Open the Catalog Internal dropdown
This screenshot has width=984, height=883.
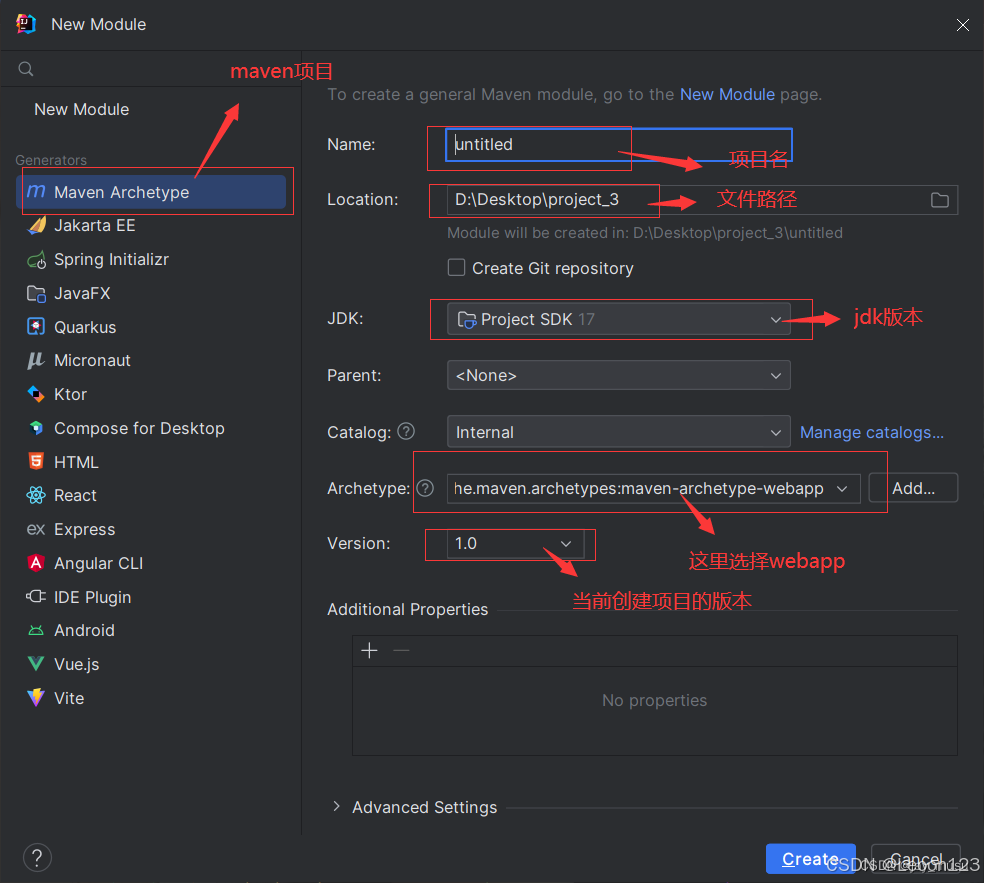pos(618,432)
